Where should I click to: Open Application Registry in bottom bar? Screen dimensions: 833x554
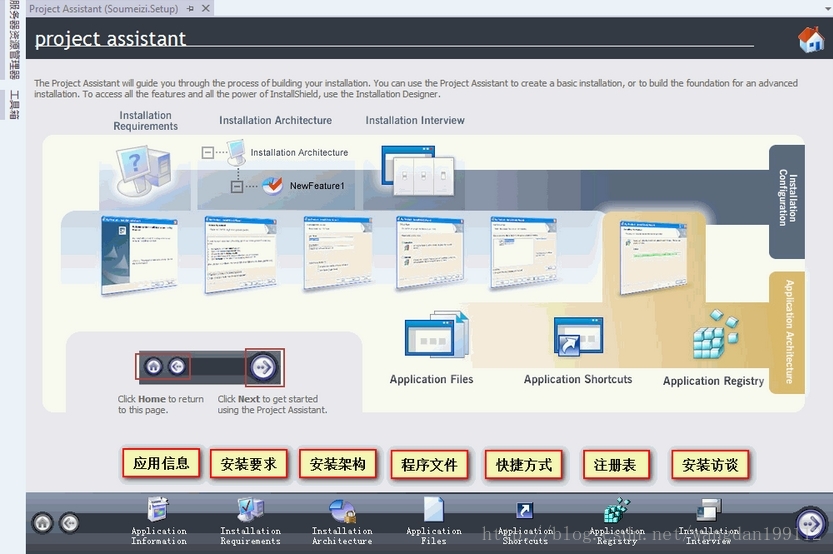click(617, 521)
